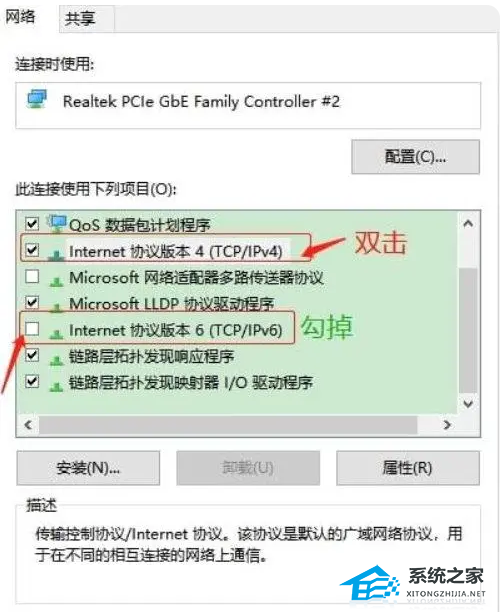Click the 属性(R) button
The height and width of the screenshot is (612, 501).
(x=408, y=468)
